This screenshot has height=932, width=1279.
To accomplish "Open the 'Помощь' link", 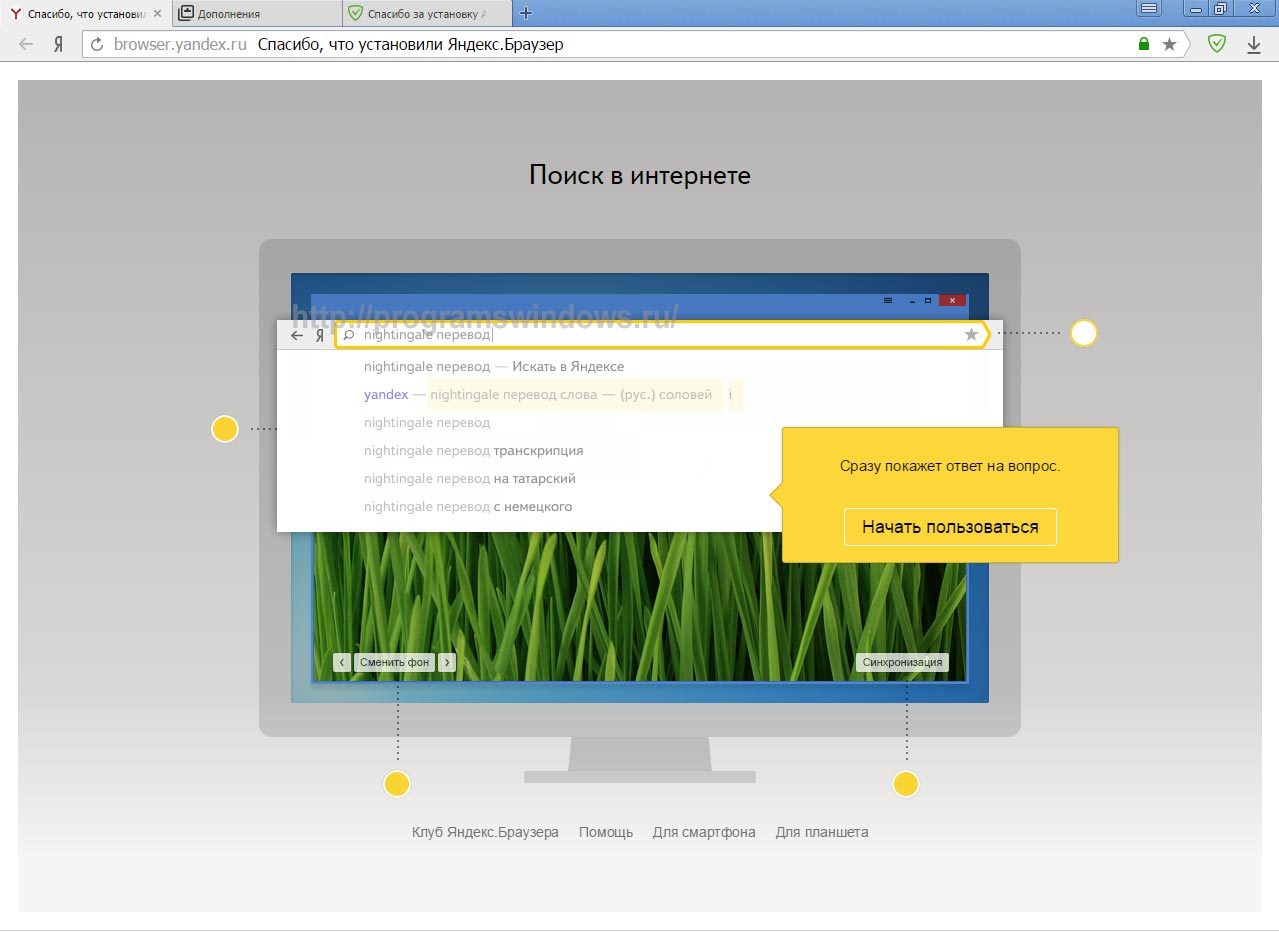I will point(606,832).
